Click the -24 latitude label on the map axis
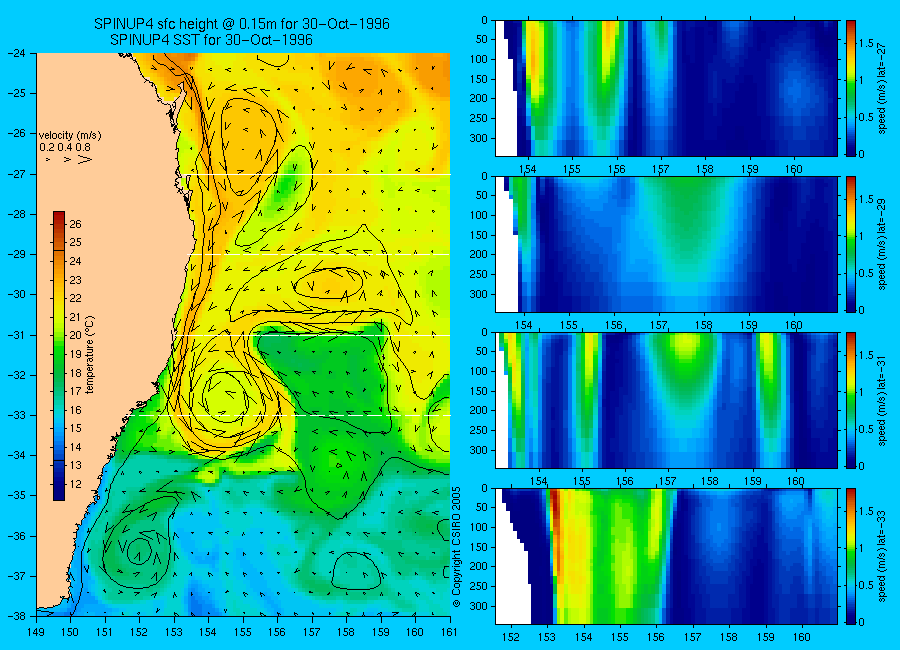 [18, 53]
